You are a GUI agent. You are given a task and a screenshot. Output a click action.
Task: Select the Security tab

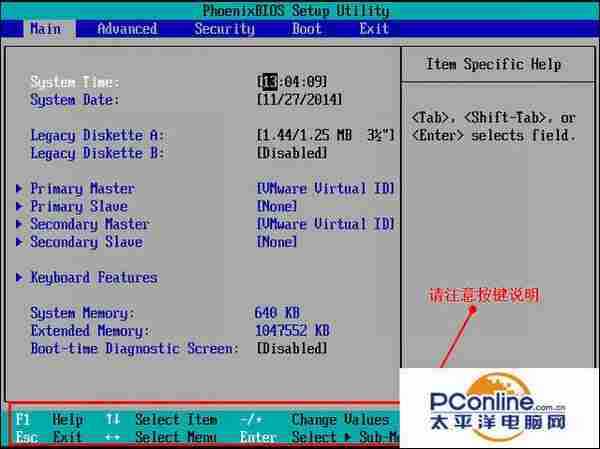click(224, 29)
